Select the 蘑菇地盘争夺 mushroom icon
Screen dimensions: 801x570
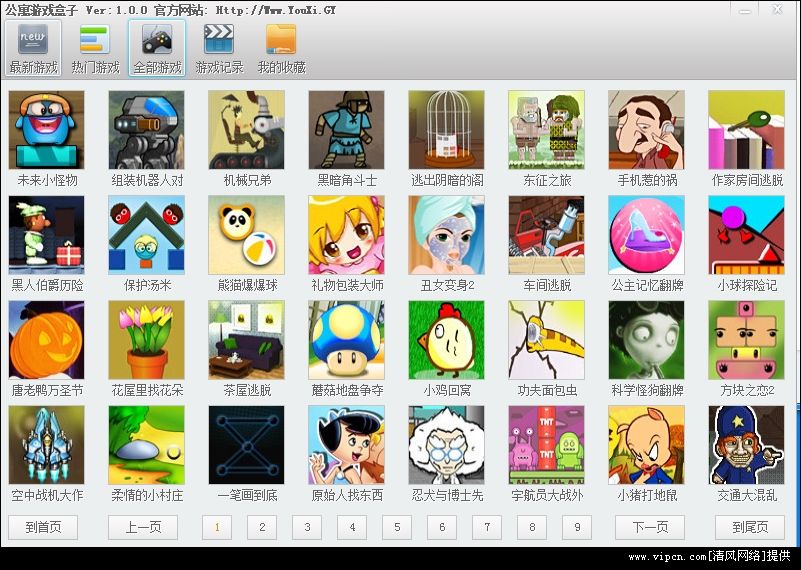(x=347, y=338)
